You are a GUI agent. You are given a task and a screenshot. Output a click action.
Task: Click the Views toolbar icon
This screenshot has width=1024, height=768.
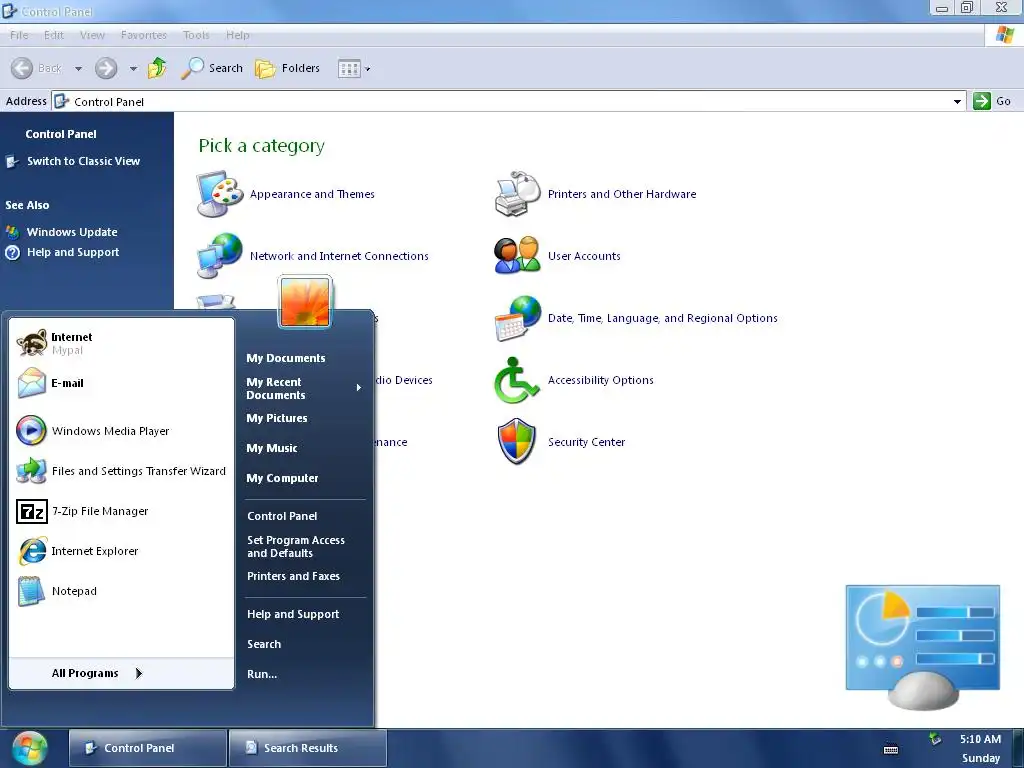click(x=349, y=69)
